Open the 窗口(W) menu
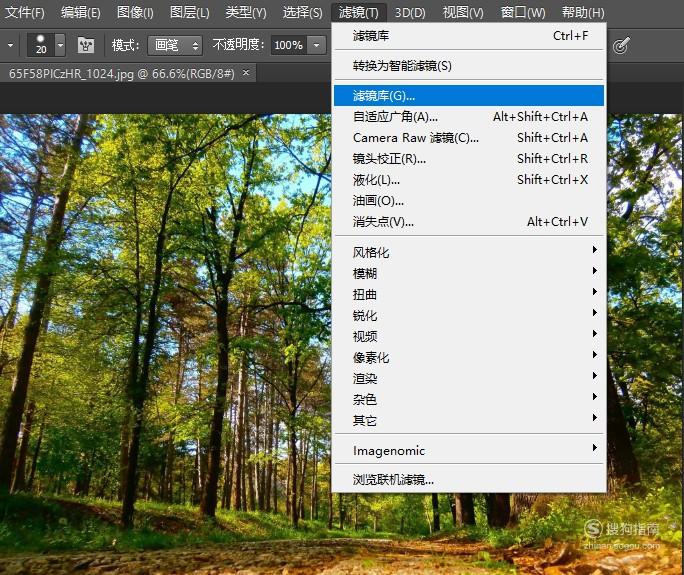 (x=523, y=12)
